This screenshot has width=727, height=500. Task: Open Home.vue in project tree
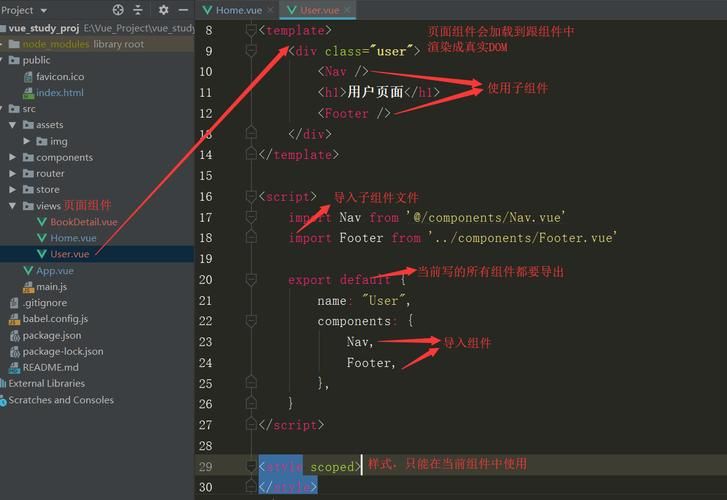[x=73, y=238]
